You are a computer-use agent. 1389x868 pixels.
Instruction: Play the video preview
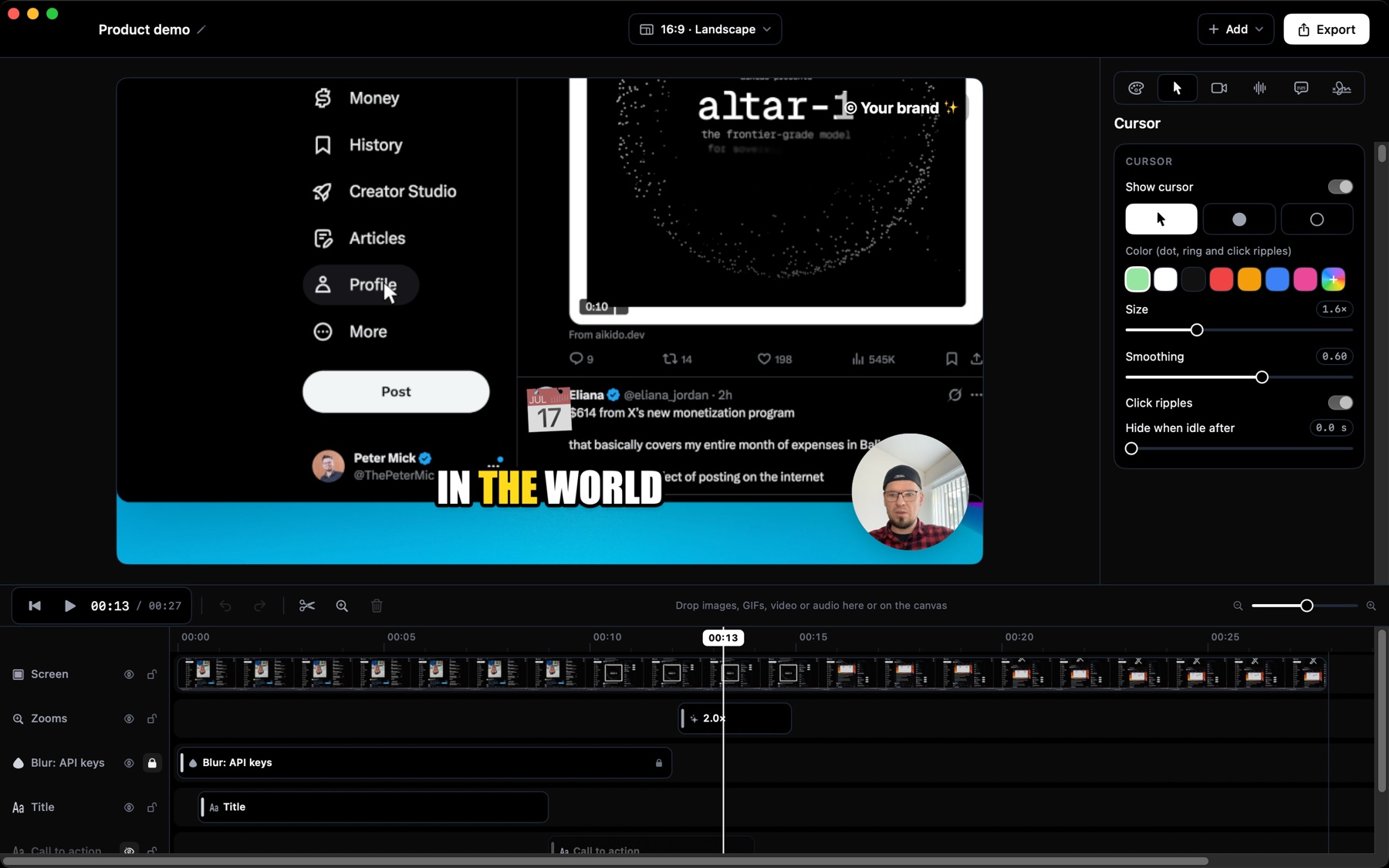69,606
